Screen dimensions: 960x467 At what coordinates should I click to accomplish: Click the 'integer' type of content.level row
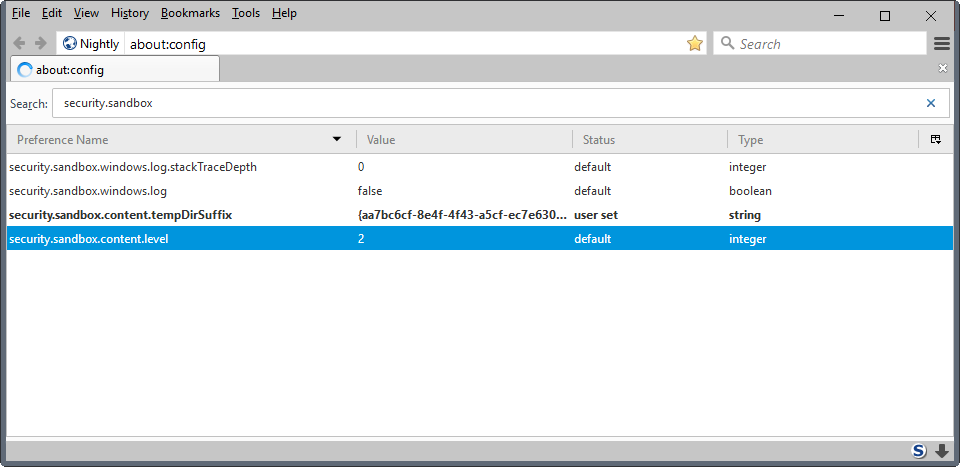click(x=747, y=239)
